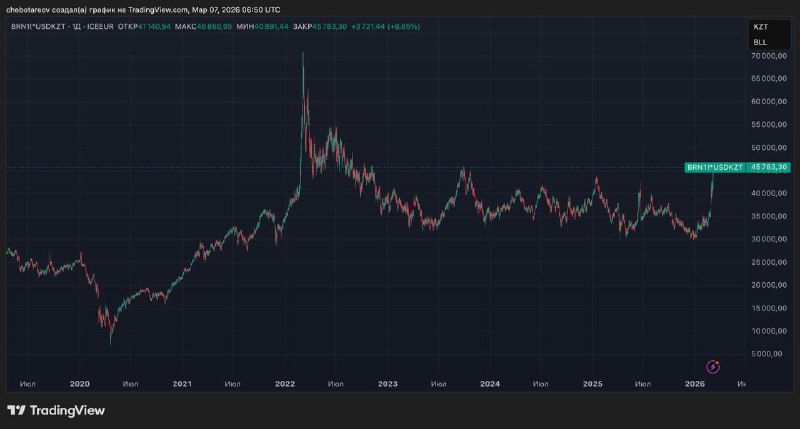The image size is (800, 429).
Task: Click the 30 000,00 price scale label
Action: tap(770, 239)
